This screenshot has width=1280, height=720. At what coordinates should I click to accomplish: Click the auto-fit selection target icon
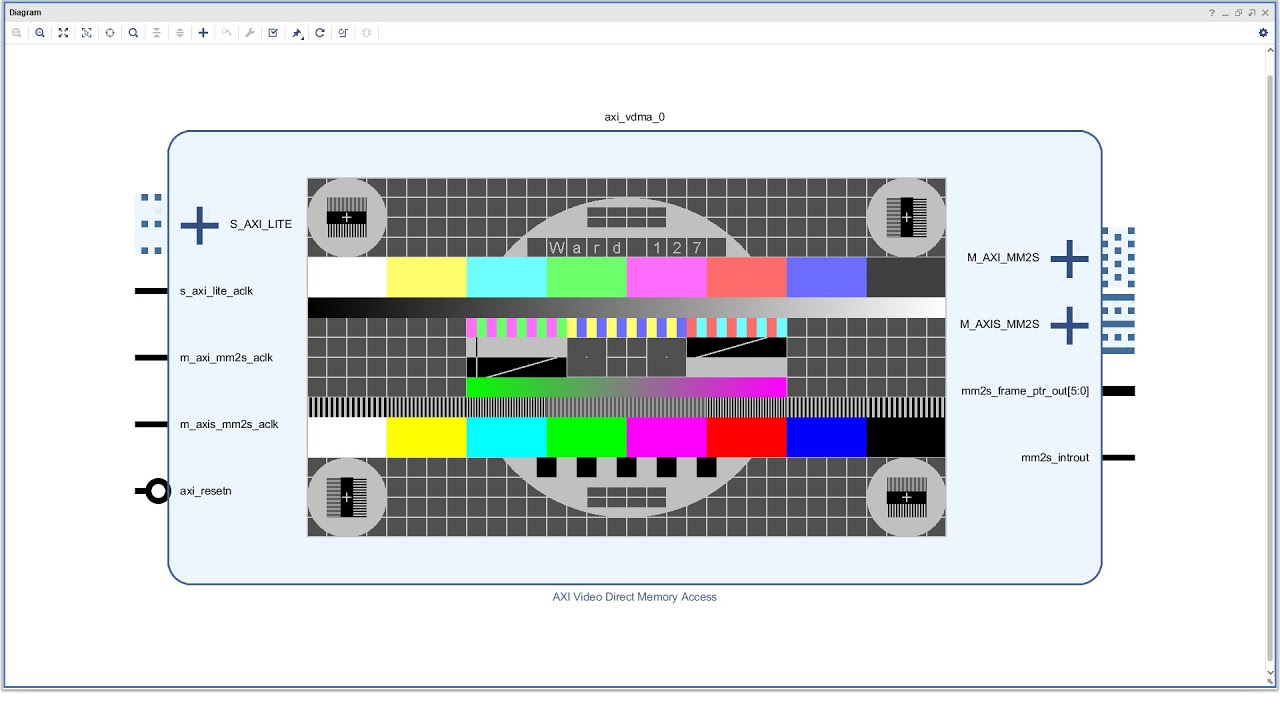110,33
